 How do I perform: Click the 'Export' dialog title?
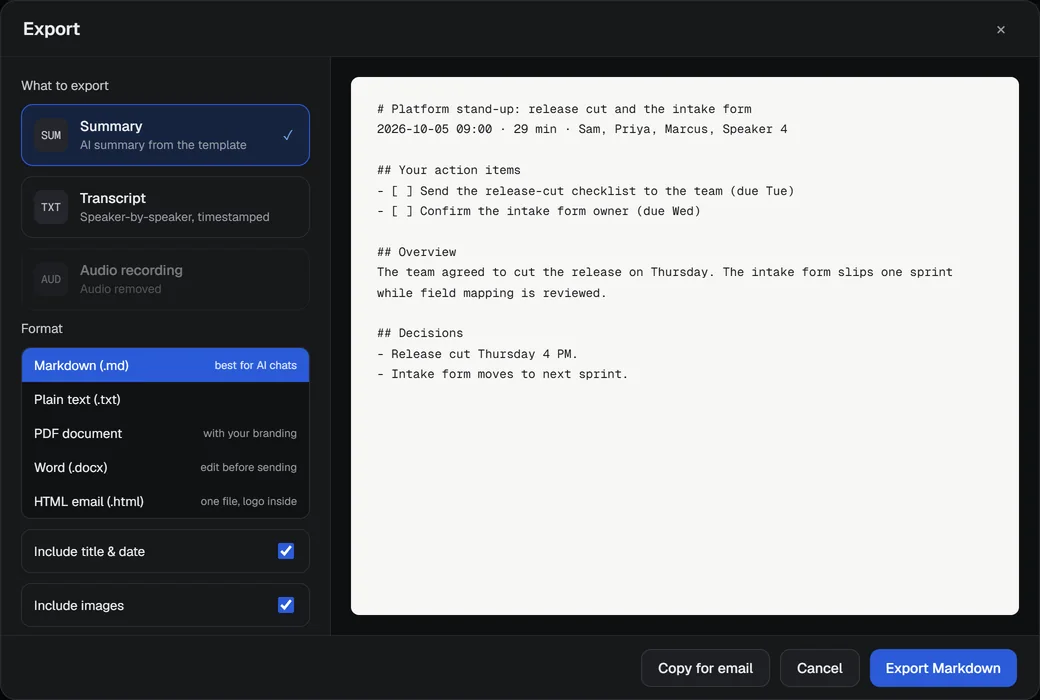(52, 29)
